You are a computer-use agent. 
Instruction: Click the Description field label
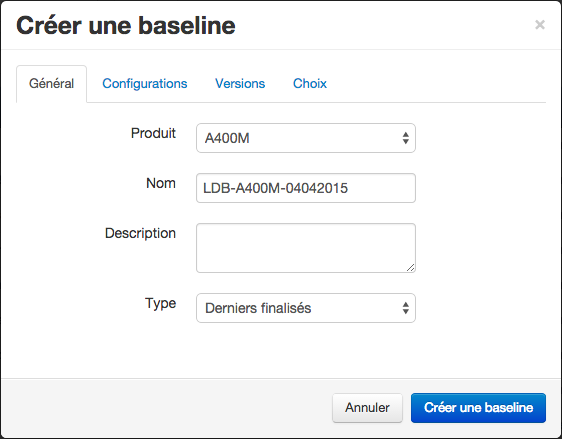coord(140,233)
